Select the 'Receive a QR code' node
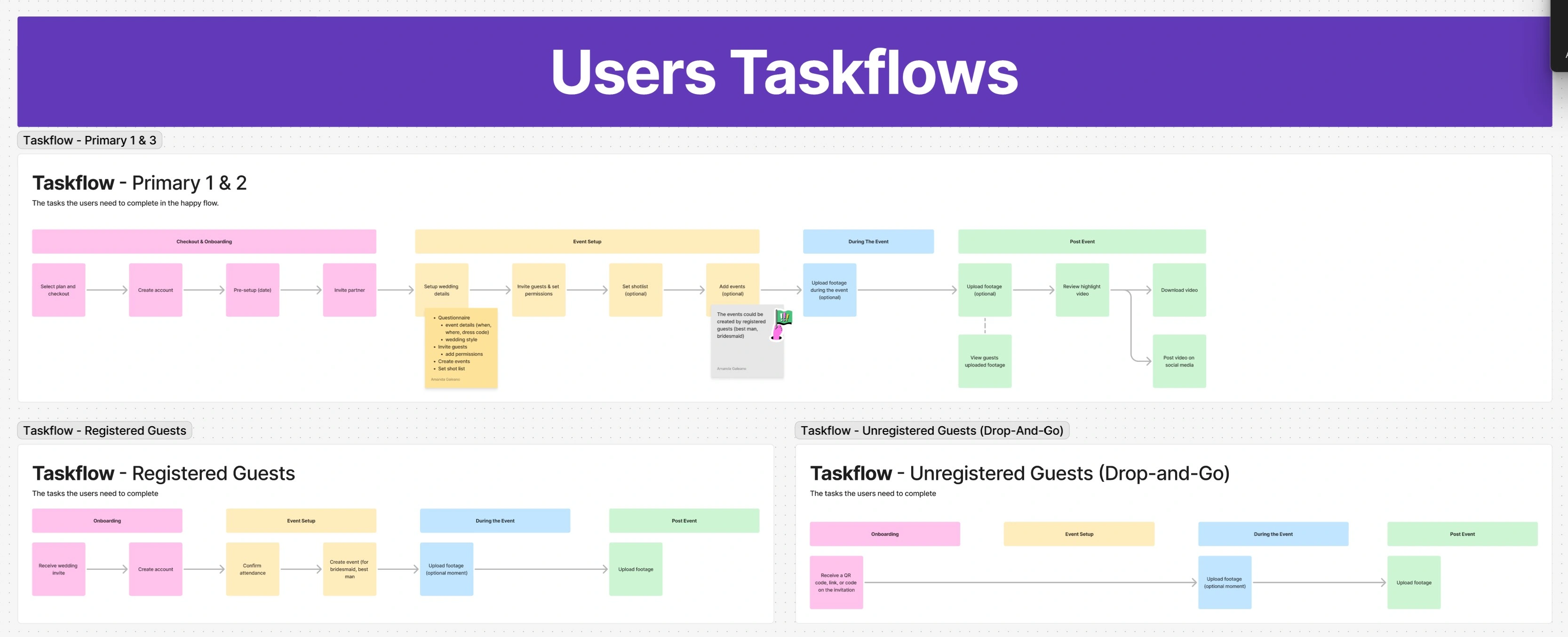Viewport: 1568px width, 637px height. pos(837,582)
